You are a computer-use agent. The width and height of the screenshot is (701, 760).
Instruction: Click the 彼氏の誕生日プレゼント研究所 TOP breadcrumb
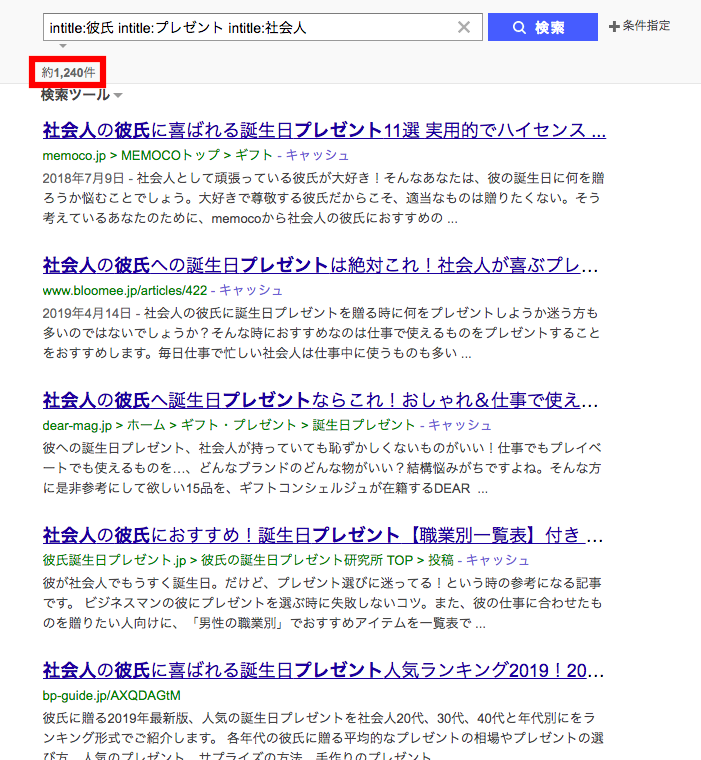(x=307, y=560)
